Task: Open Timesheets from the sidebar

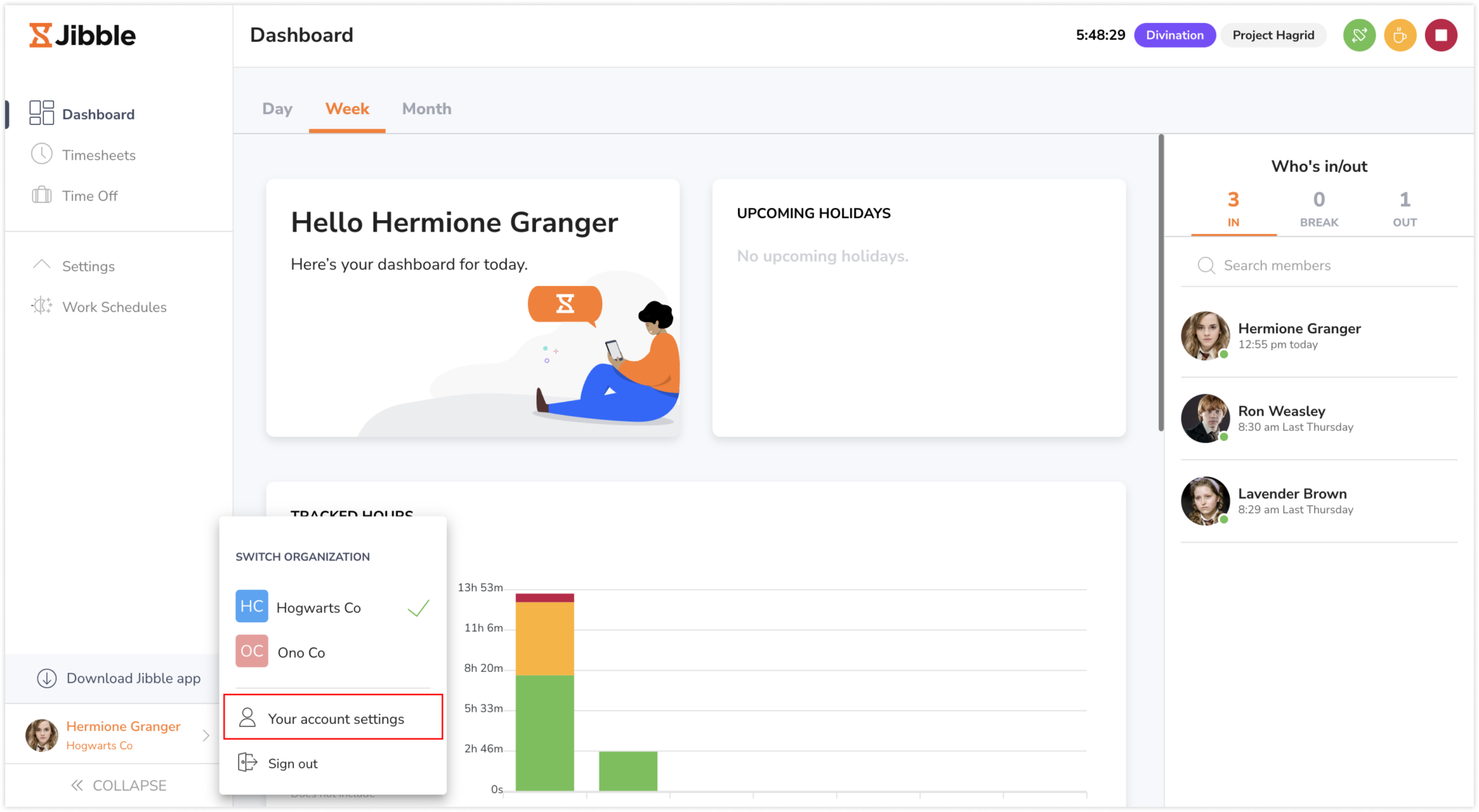Action: pyautogui.click(x=98, y=155)
